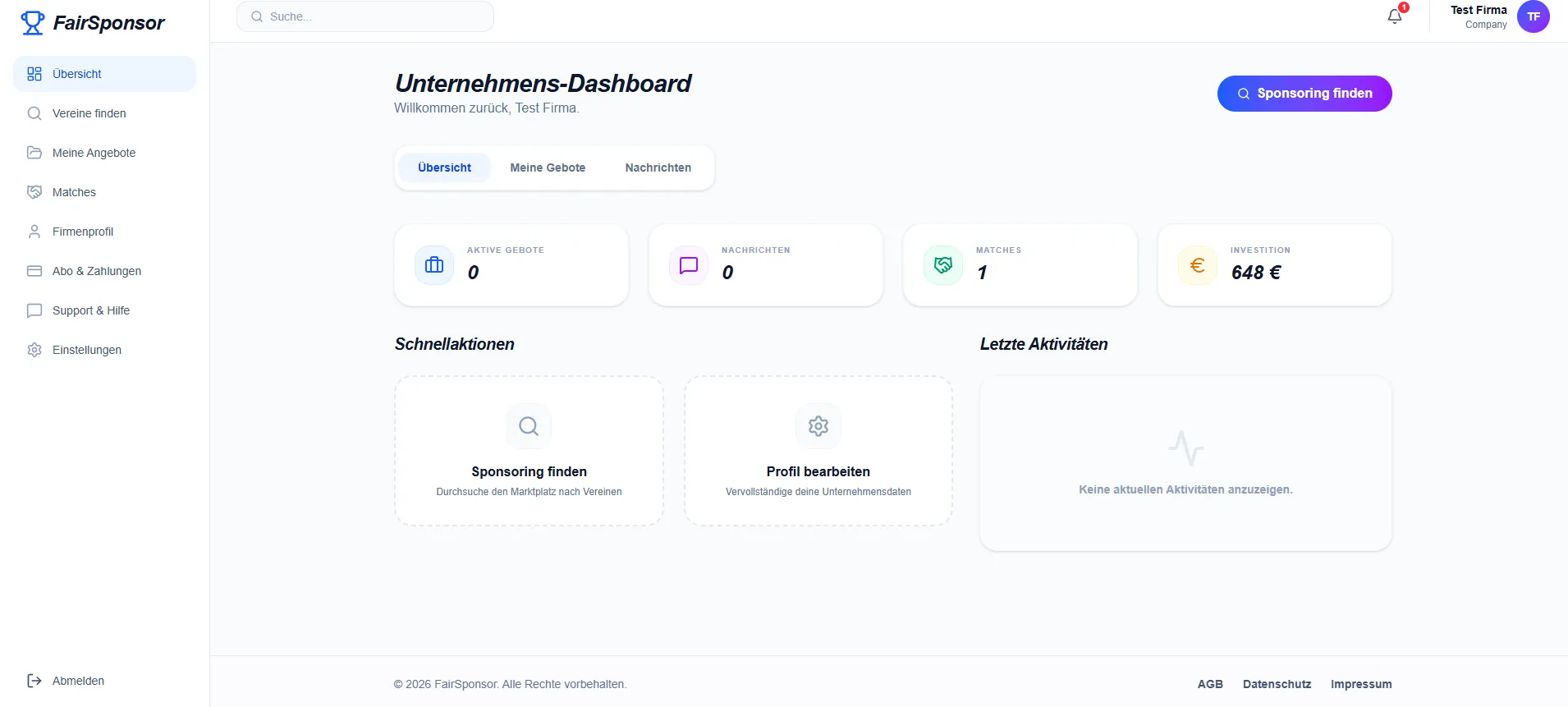Click the blue Sponsoring finden button

[x=1304, y=94]
